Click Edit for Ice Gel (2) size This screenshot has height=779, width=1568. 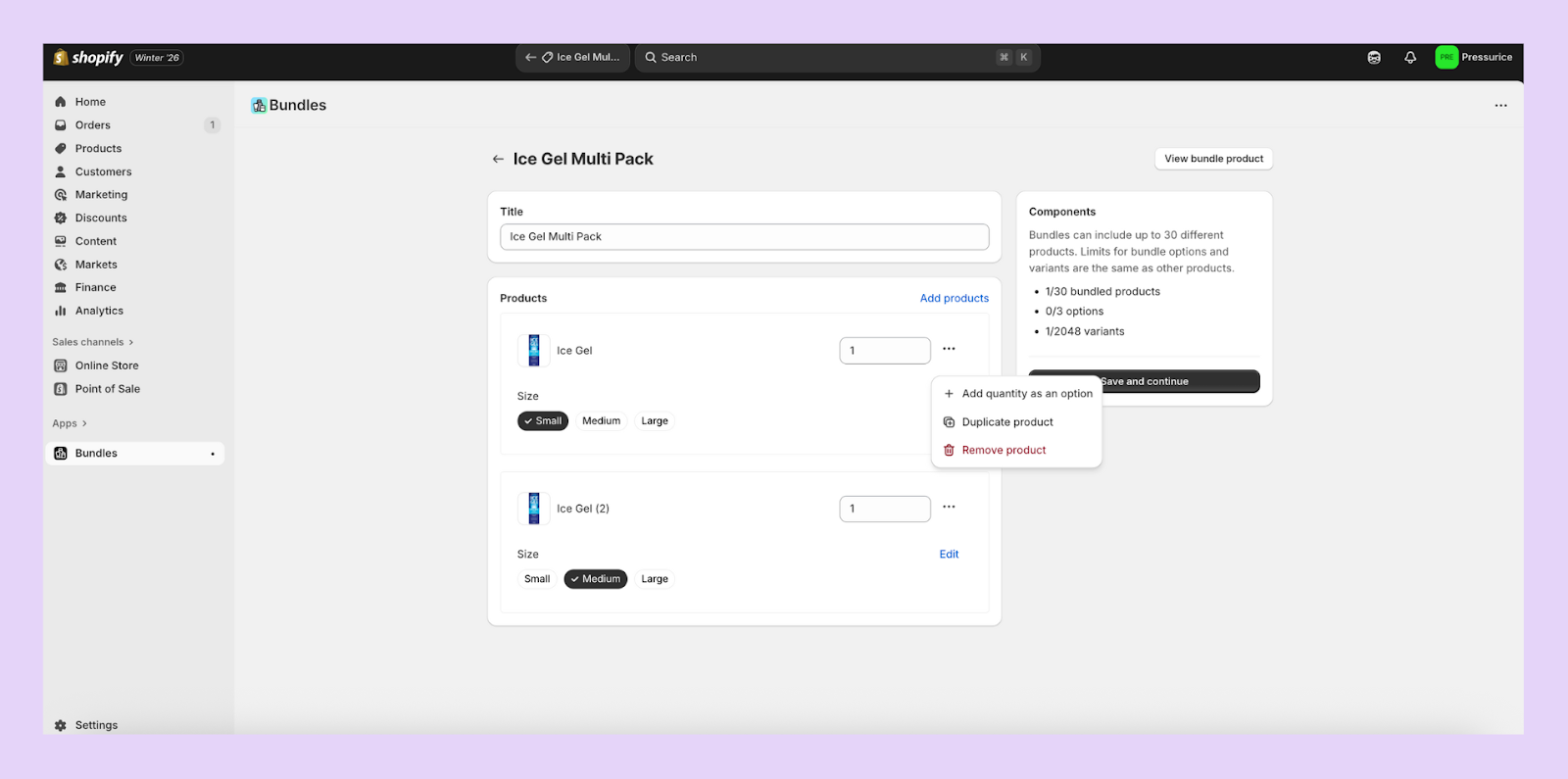[949, 555]
